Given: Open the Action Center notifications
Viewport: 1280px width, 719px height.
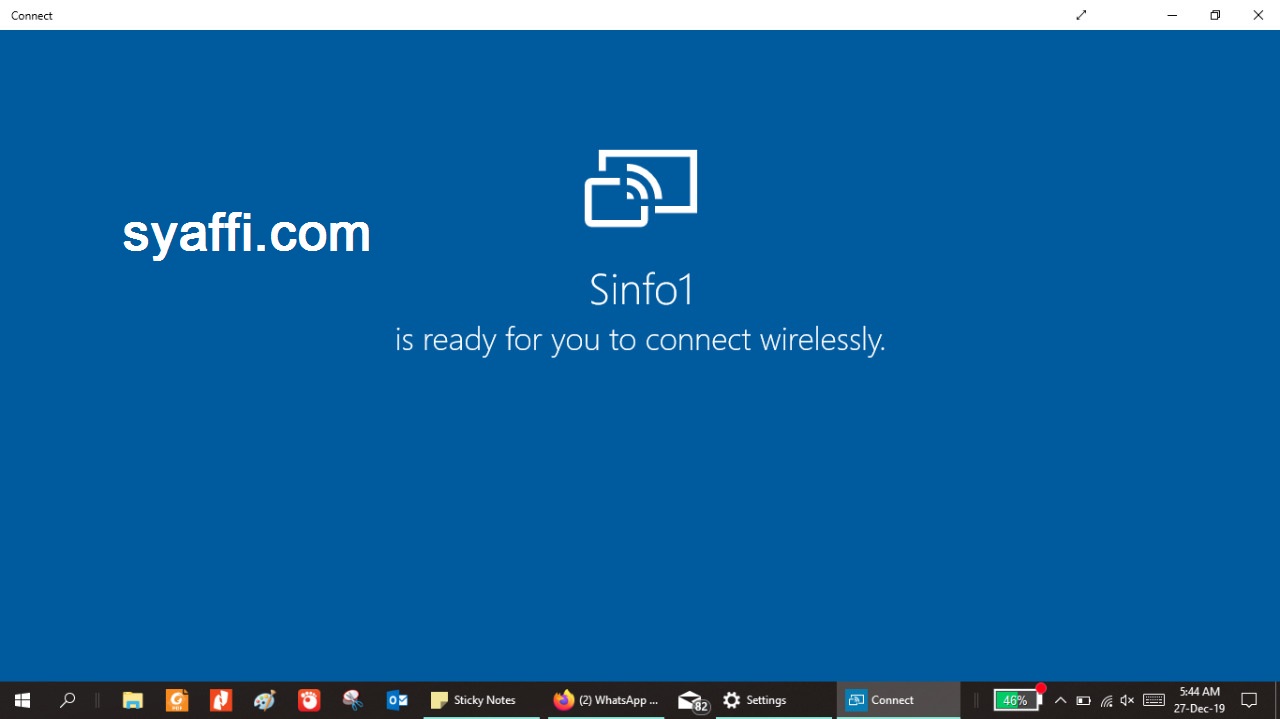Looking at the screenshot, I should click(x=1249, y=700).
